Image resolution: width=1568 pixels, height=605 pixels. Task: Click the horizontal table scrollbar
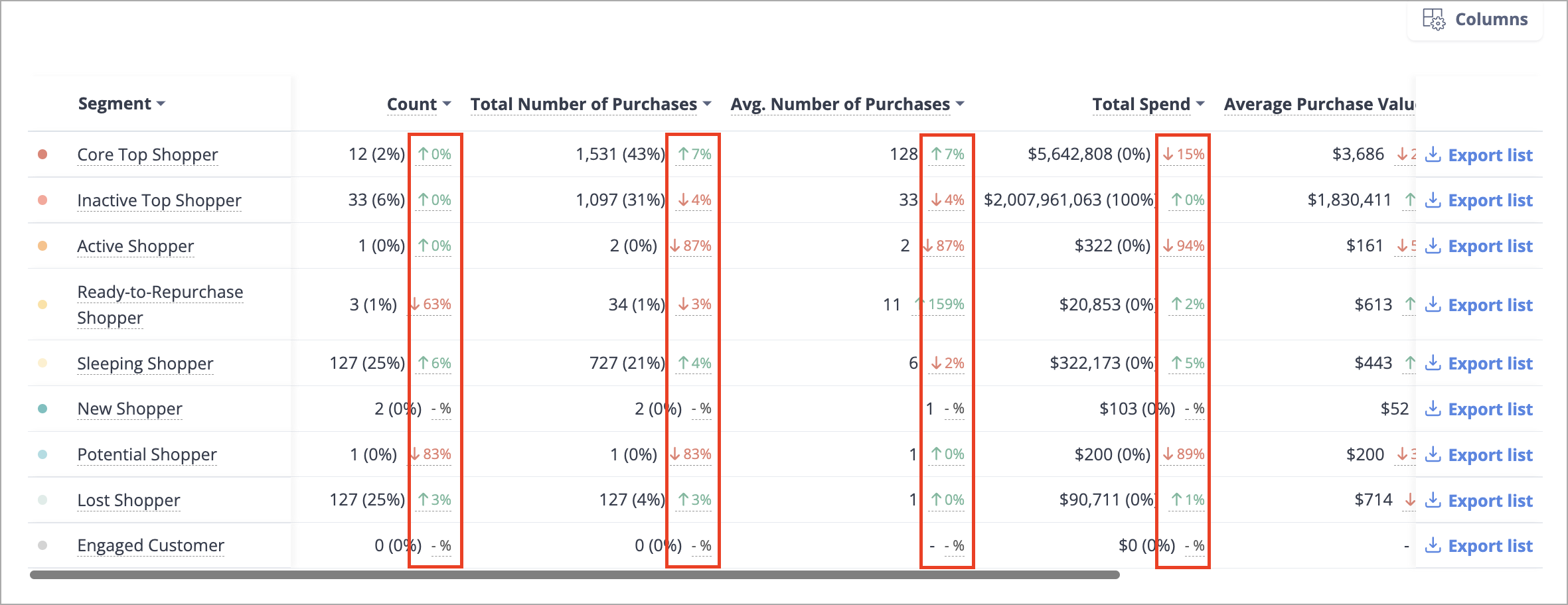(x=575, y=574)
